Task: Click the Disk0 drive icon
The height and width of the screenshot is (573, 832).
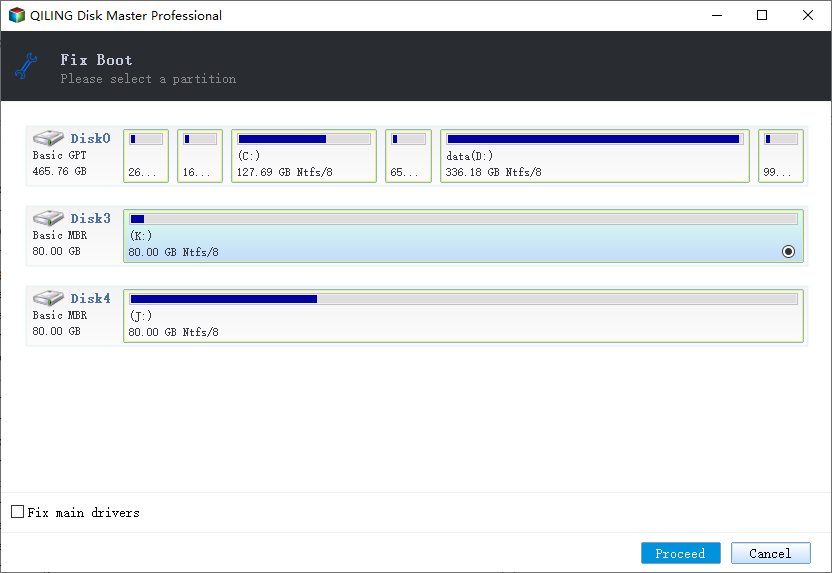Action: (x=48, y=138)
